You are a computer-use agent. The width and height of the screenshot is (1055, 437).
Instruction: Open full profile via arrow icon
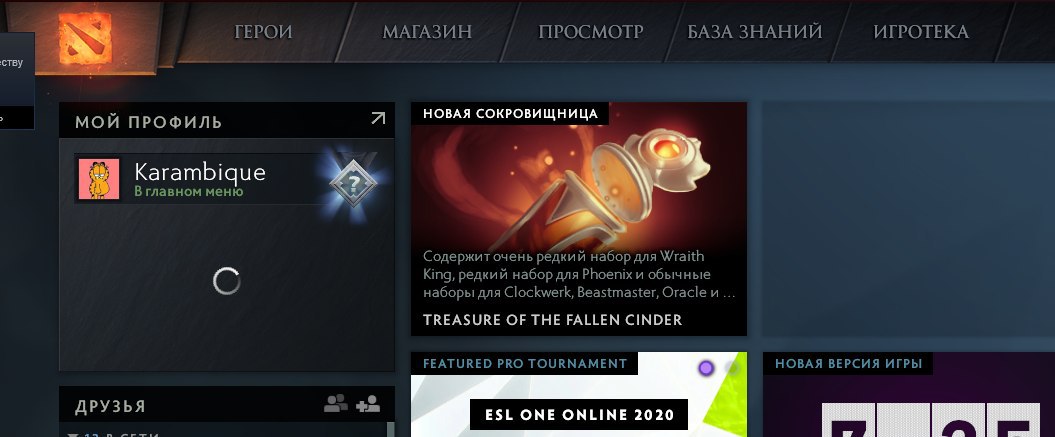point(378,119)
